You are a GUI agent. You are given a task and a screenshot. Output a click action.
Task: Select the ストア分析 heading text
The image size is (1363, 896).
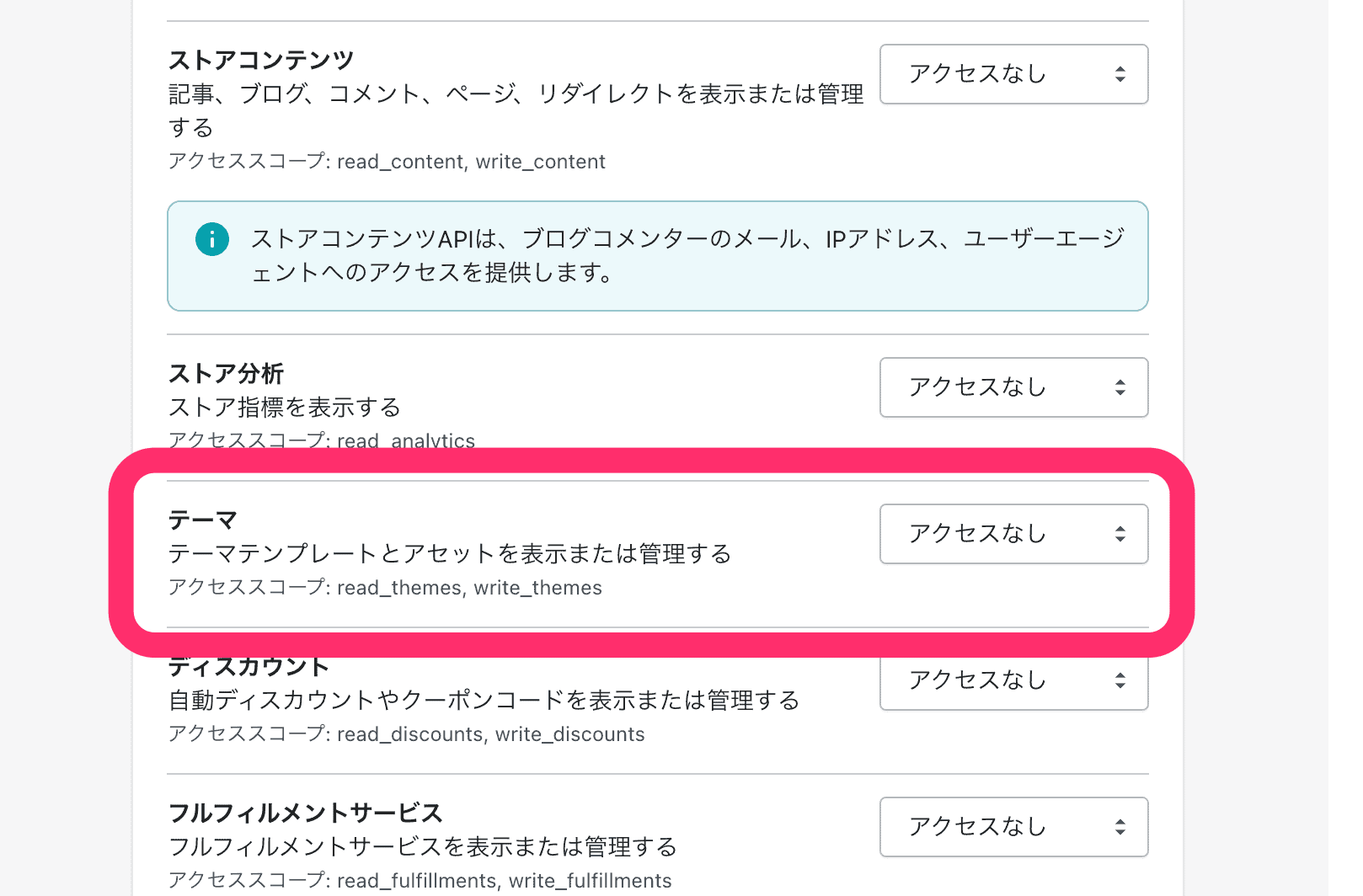226,373
